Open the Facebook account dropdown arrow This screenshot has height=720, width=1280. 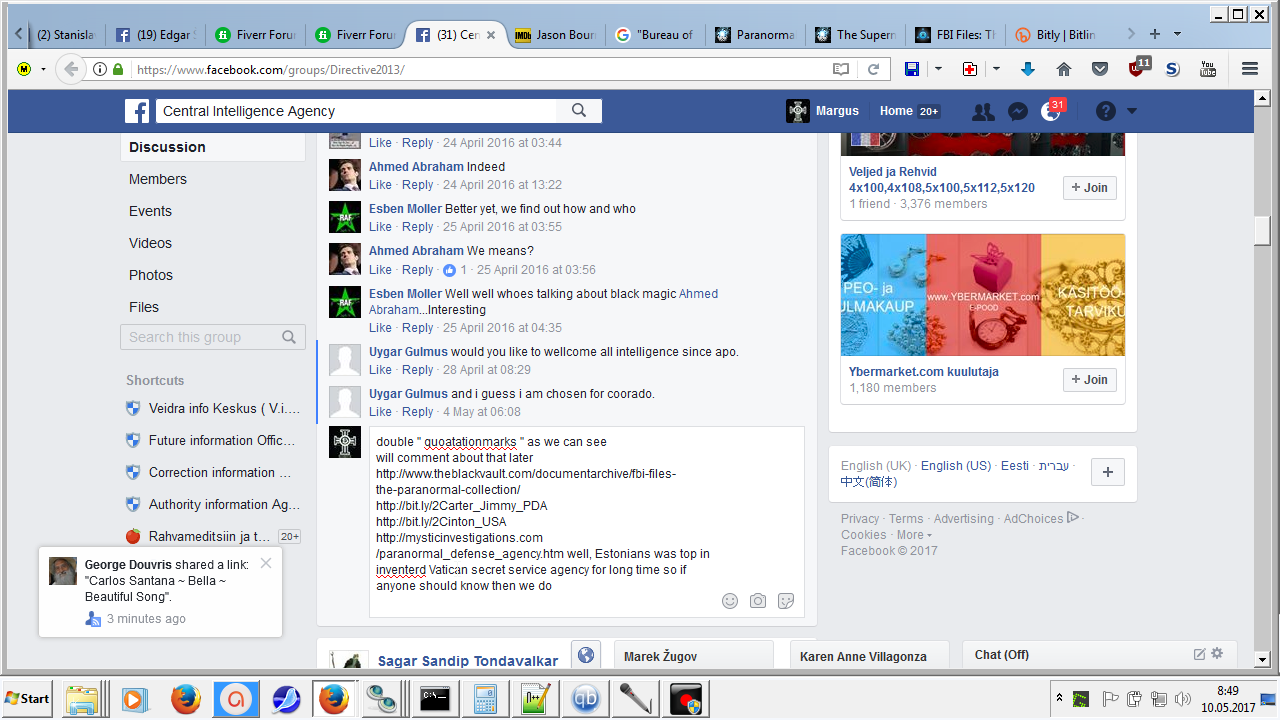pos(1132,111)
